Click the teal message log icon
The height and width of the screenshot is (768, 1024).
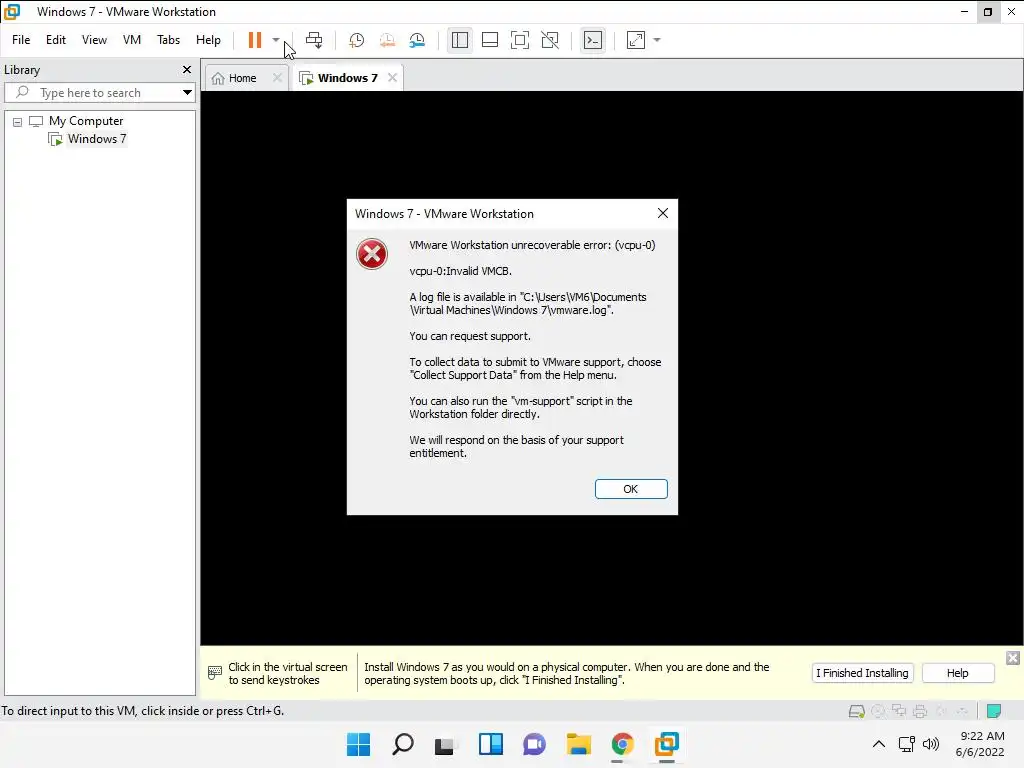click(995, 712)
